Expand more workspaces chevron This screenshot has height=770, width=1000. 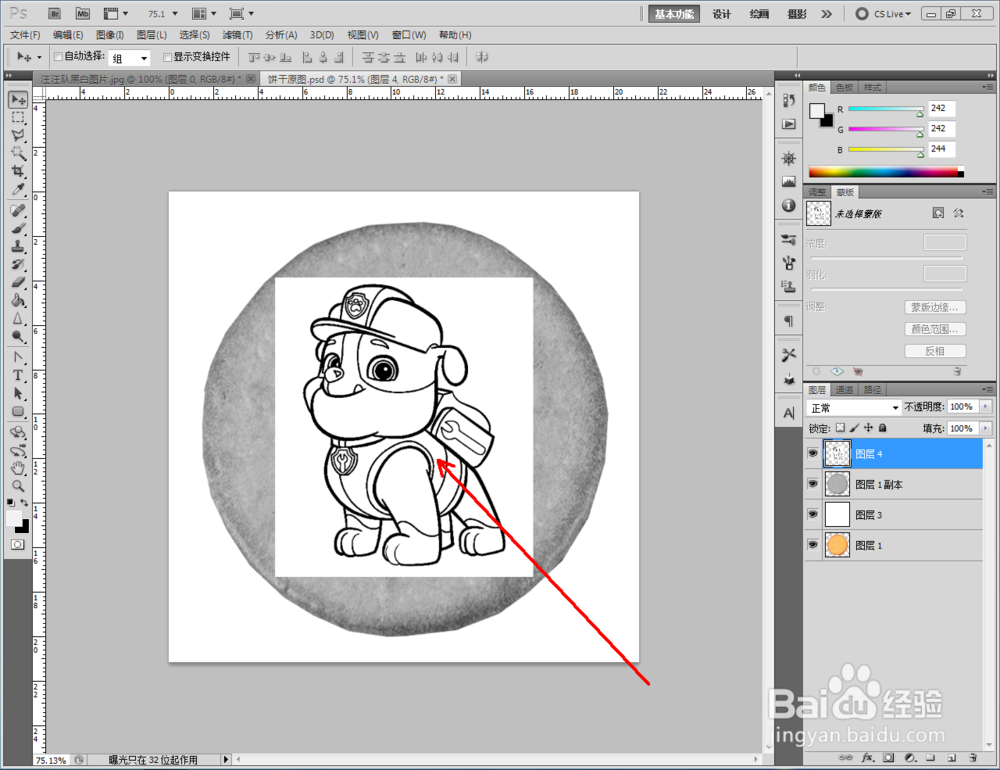(x=827, y=14)
